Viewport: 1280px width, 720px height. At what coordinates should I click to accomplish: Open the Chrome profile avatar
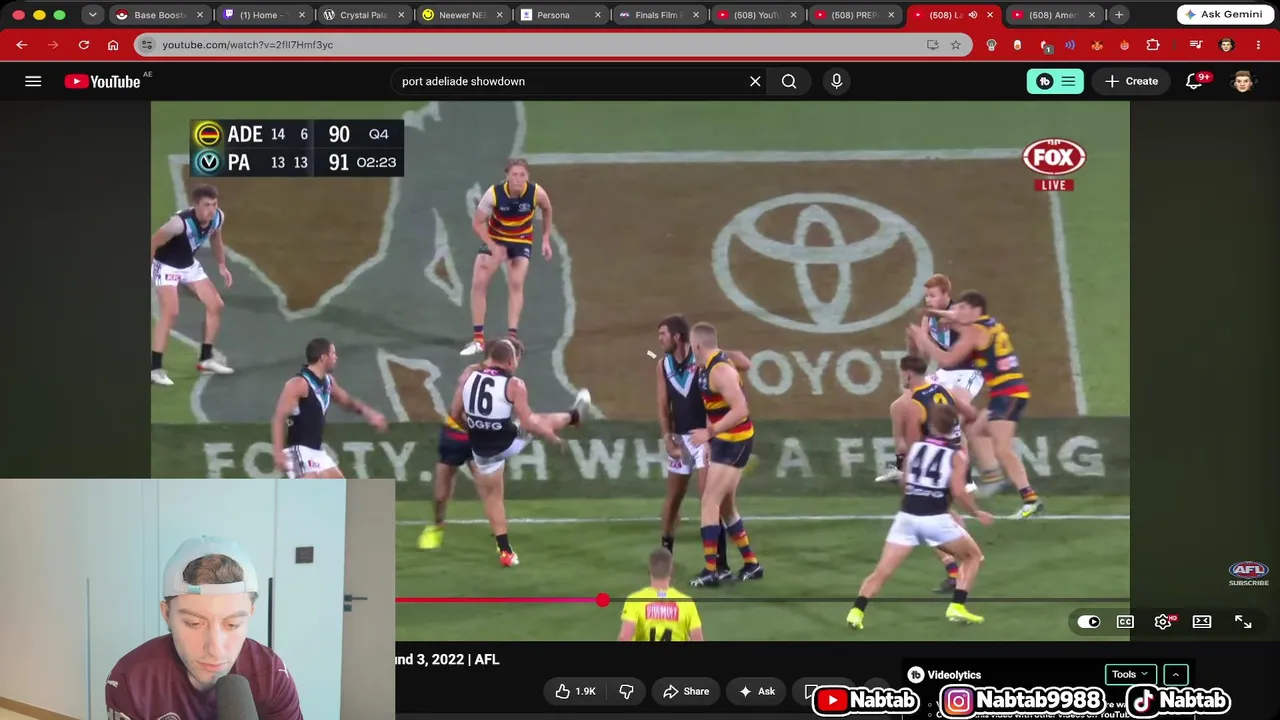(x=1227, y=45)
